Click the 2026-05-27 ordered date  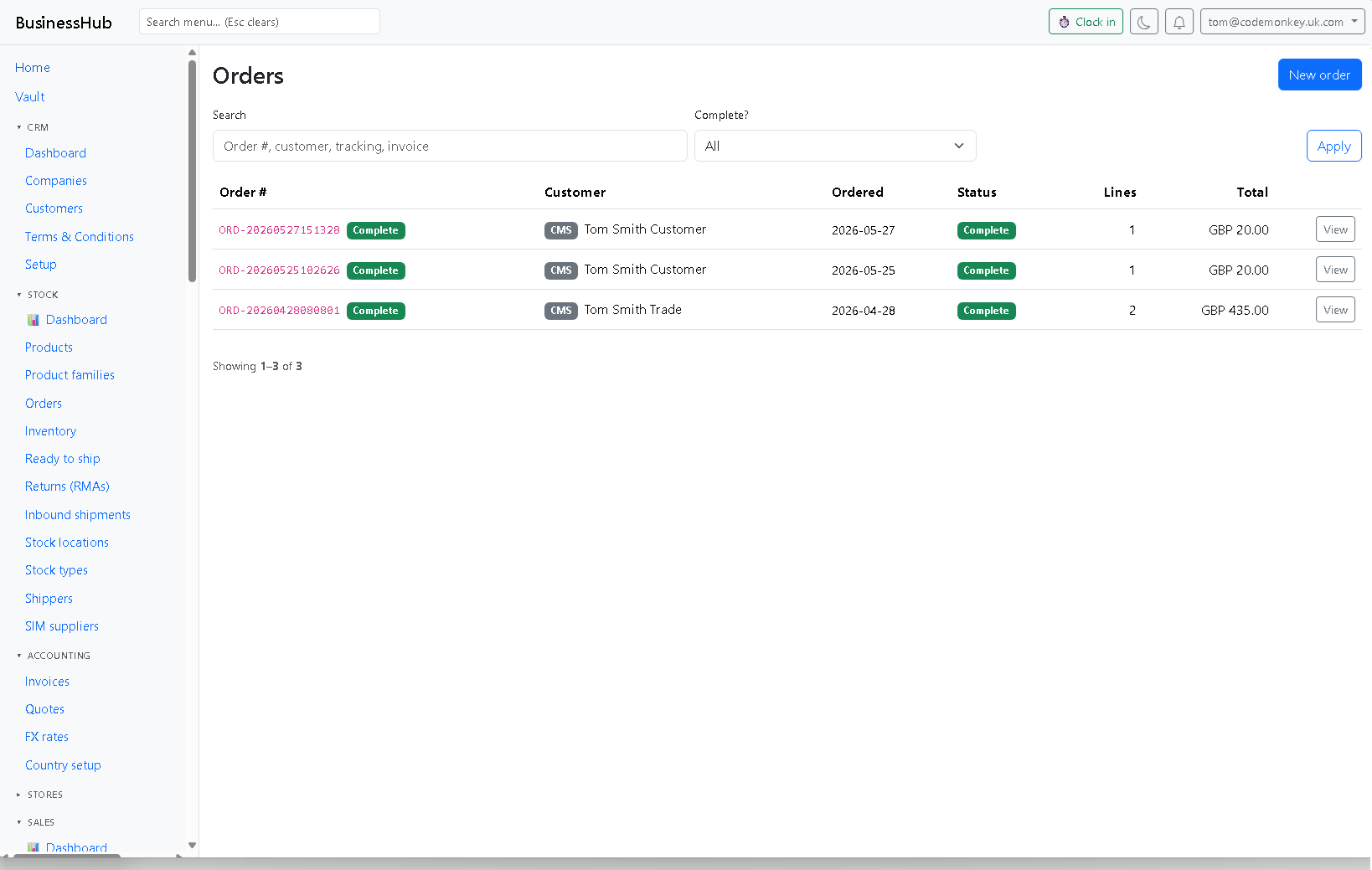coord(864,230)
